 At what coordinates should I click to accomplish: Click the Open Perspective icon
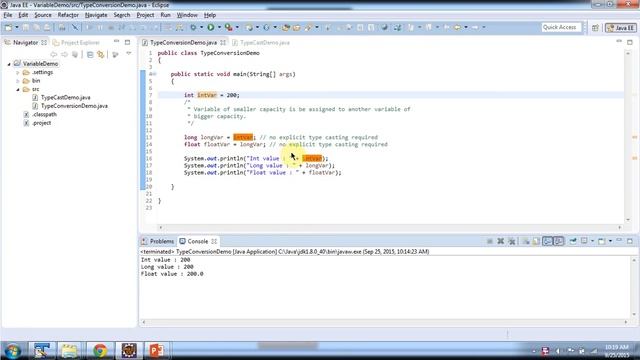click(595, 27)
